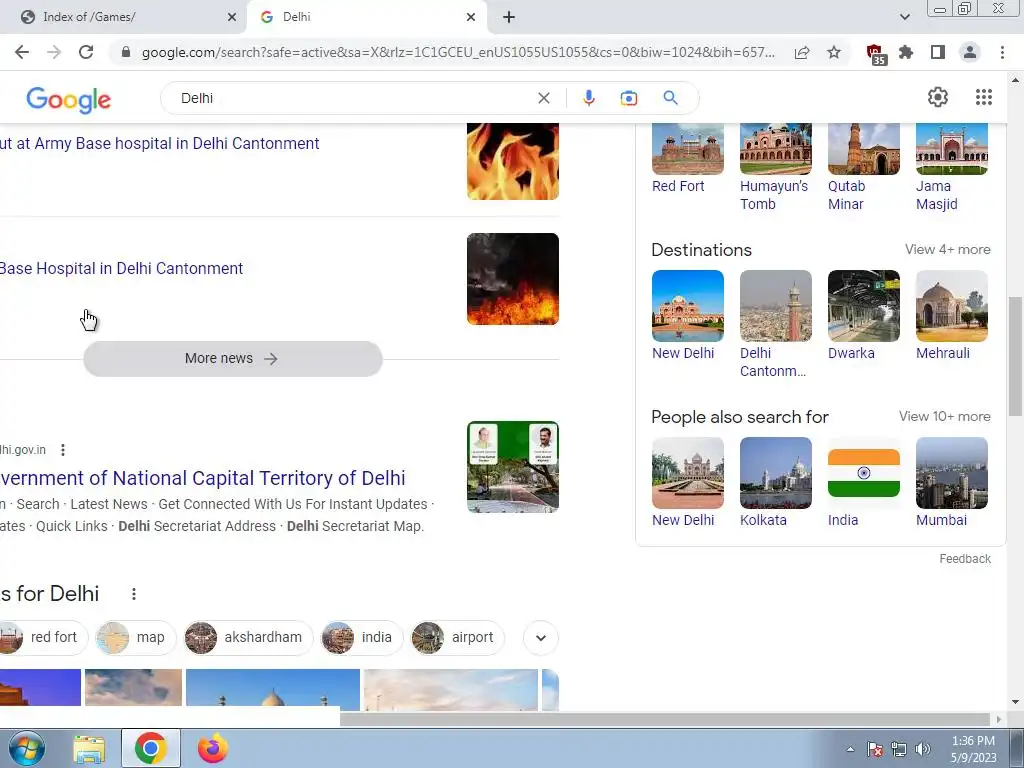Run search with magnifying glass icon
Image resolution: width=1024 pixels, height=768 pixels.
[670, 98]
